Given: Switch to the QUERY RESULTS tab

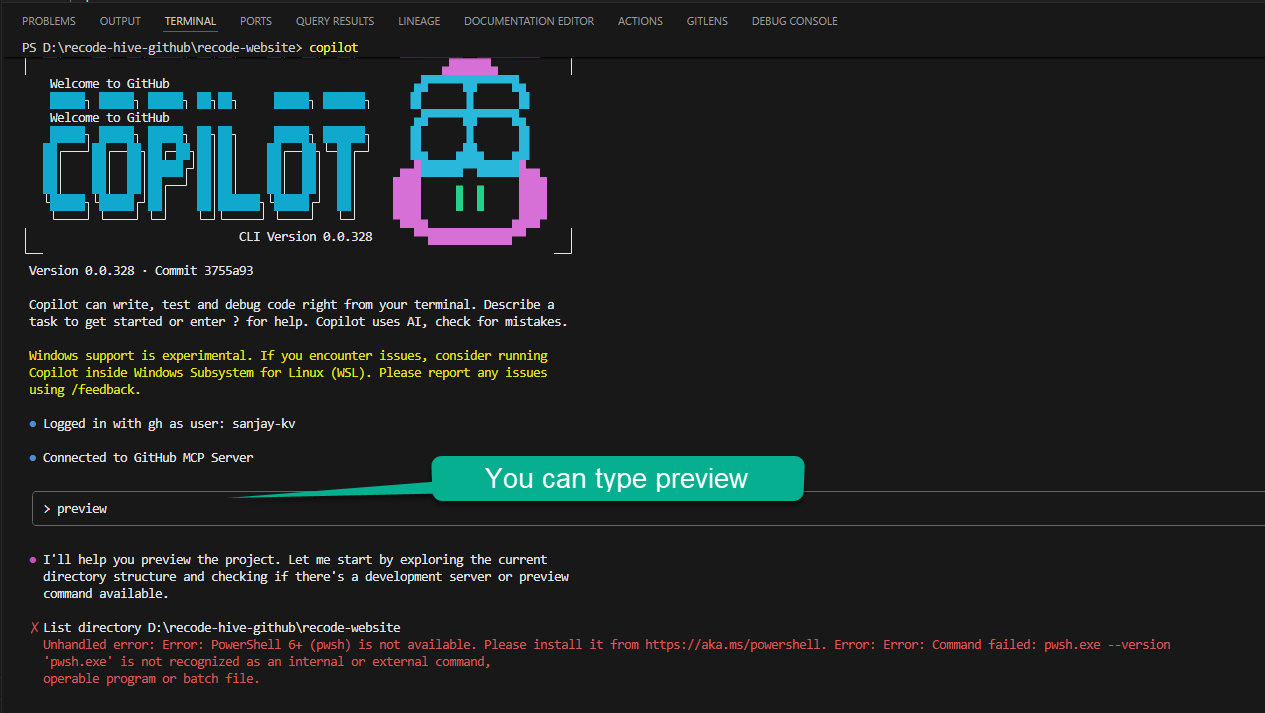Looking at the screenshot, I should (334, 20).
